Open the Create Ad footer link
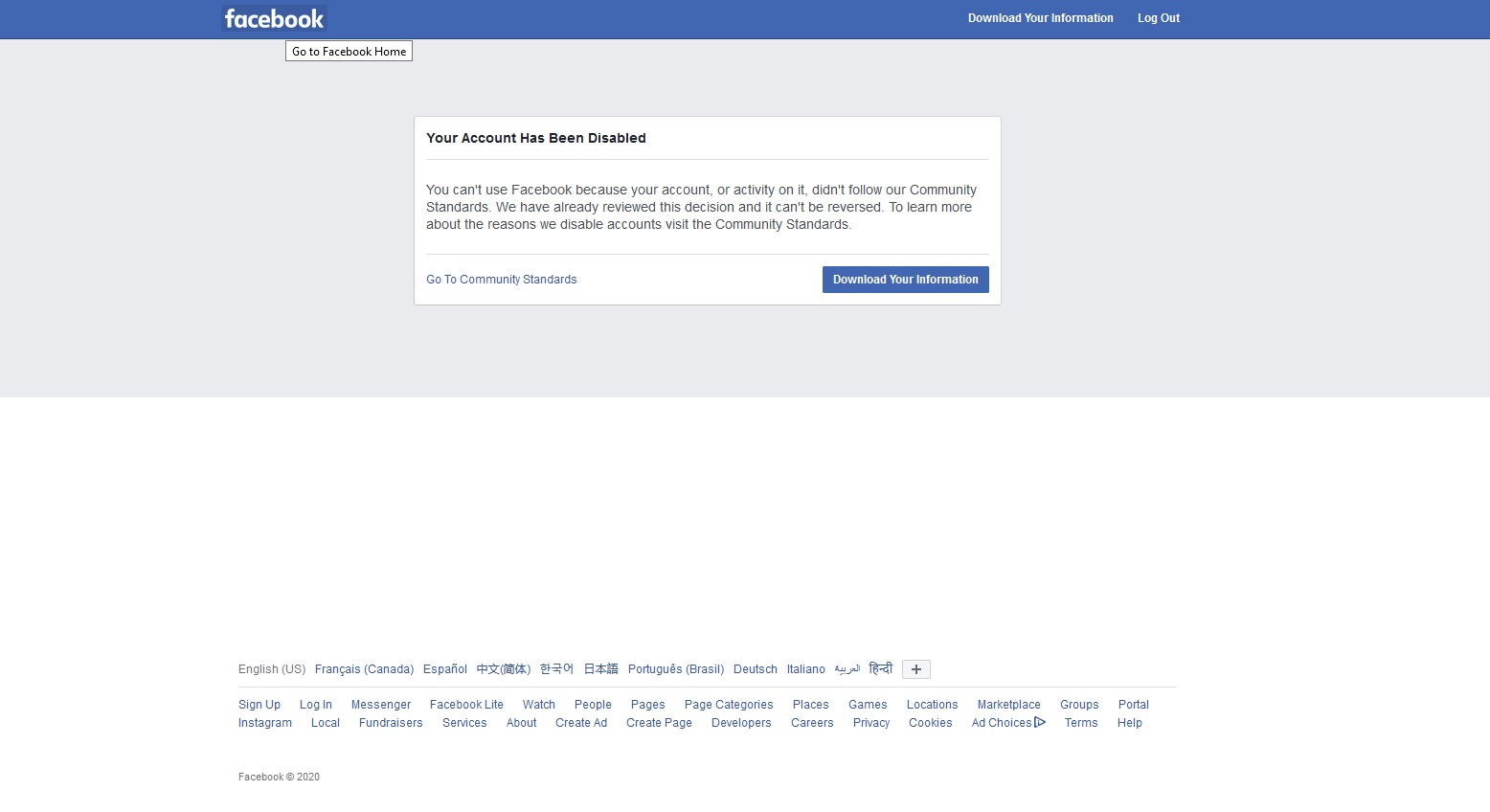Screen dimensions: 1490x812 pos(581,723)
